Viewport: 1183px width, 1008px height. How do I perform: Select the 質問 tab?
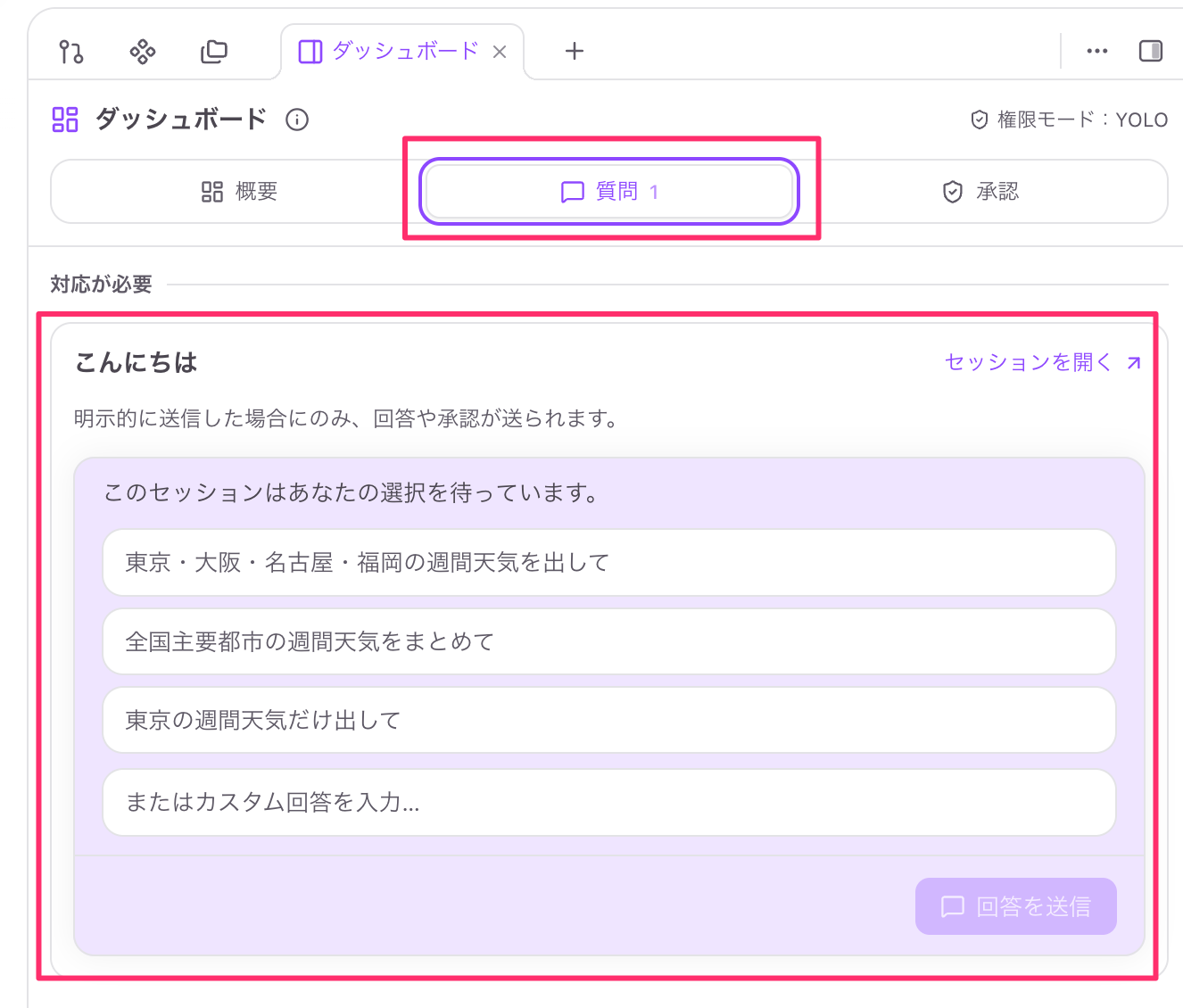coord(609,192)
